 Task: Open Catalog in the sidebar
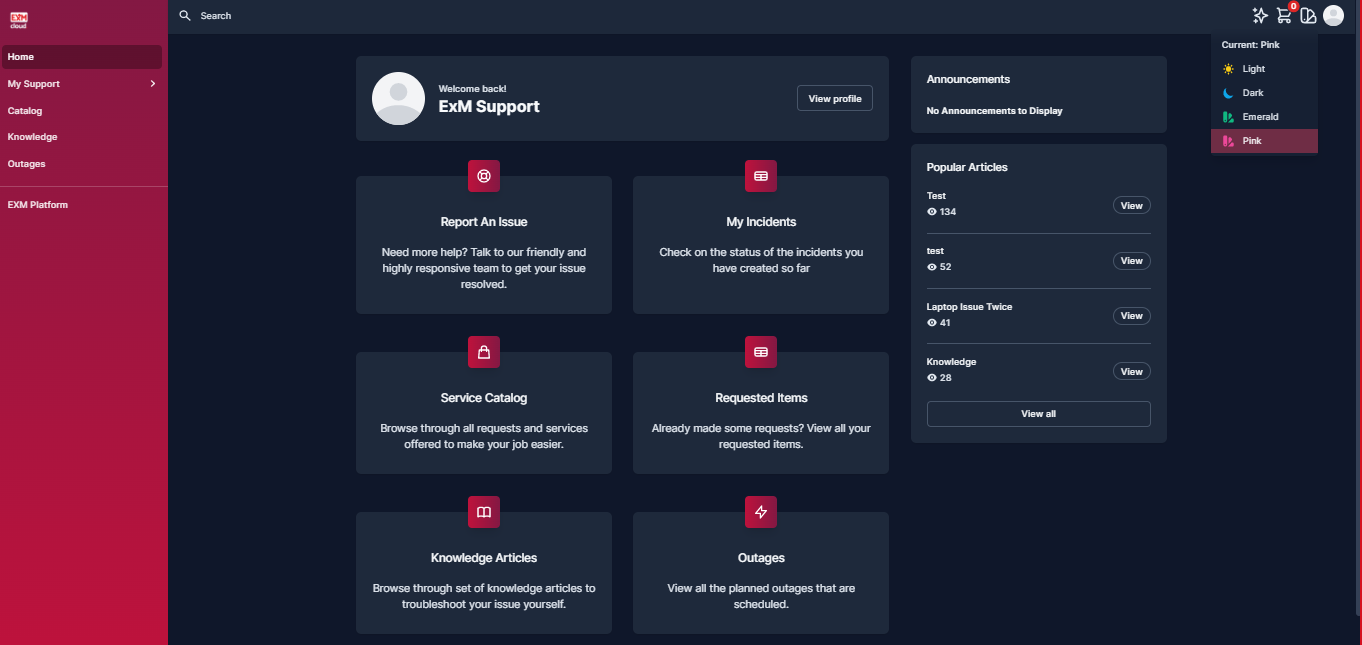point(25,111)
